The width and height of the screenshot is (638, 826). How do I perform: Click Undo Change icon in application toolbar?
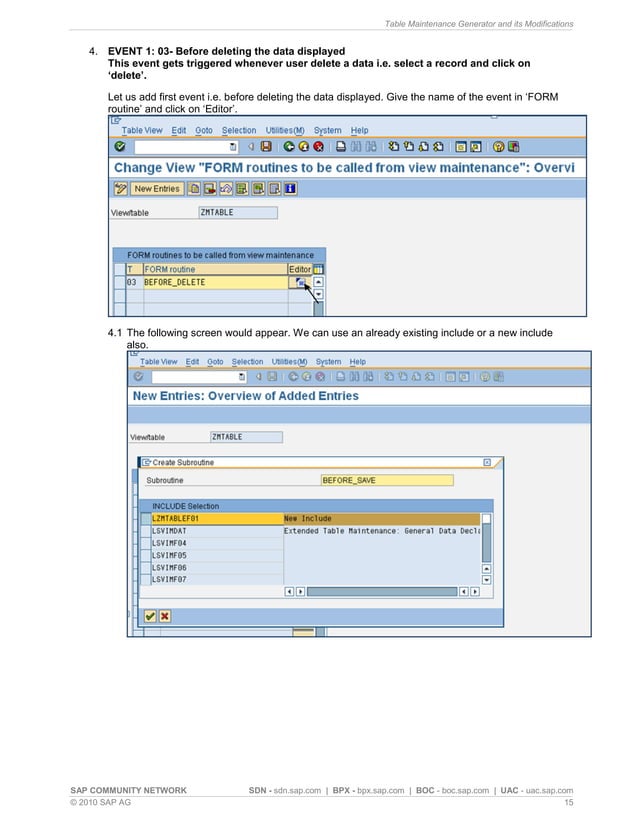coord(226,189)
